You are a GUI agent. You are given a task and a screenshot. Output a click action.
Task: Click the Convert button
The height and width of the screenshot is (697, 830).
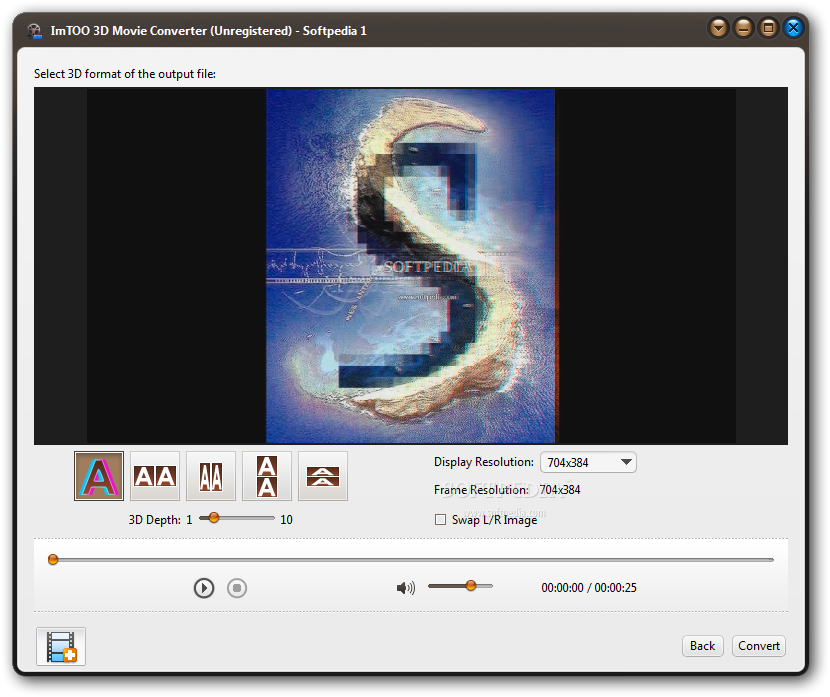759,646
